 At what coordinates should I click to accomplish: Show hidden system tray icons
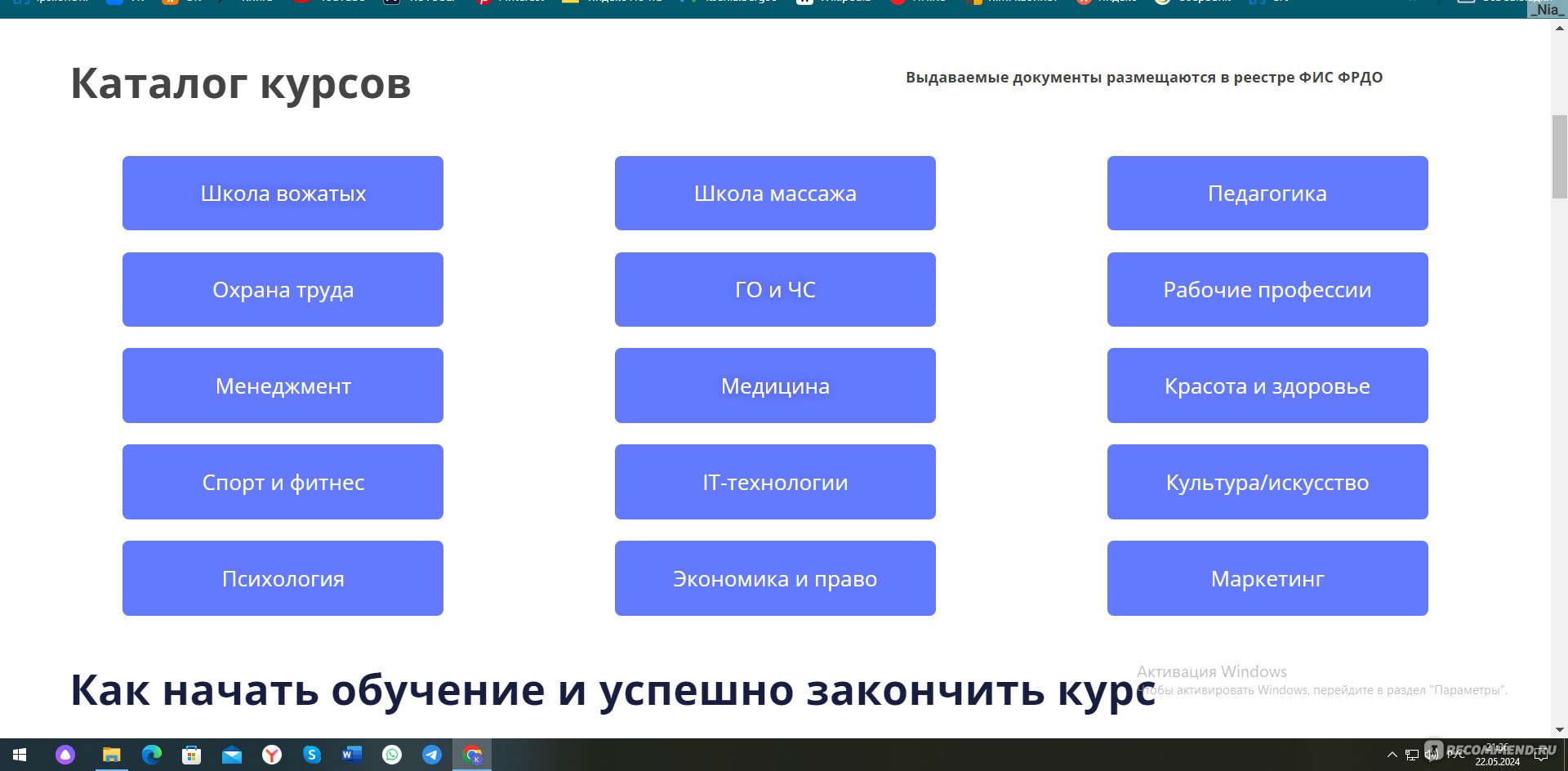pyautogui.click(x=1392, y=755)
